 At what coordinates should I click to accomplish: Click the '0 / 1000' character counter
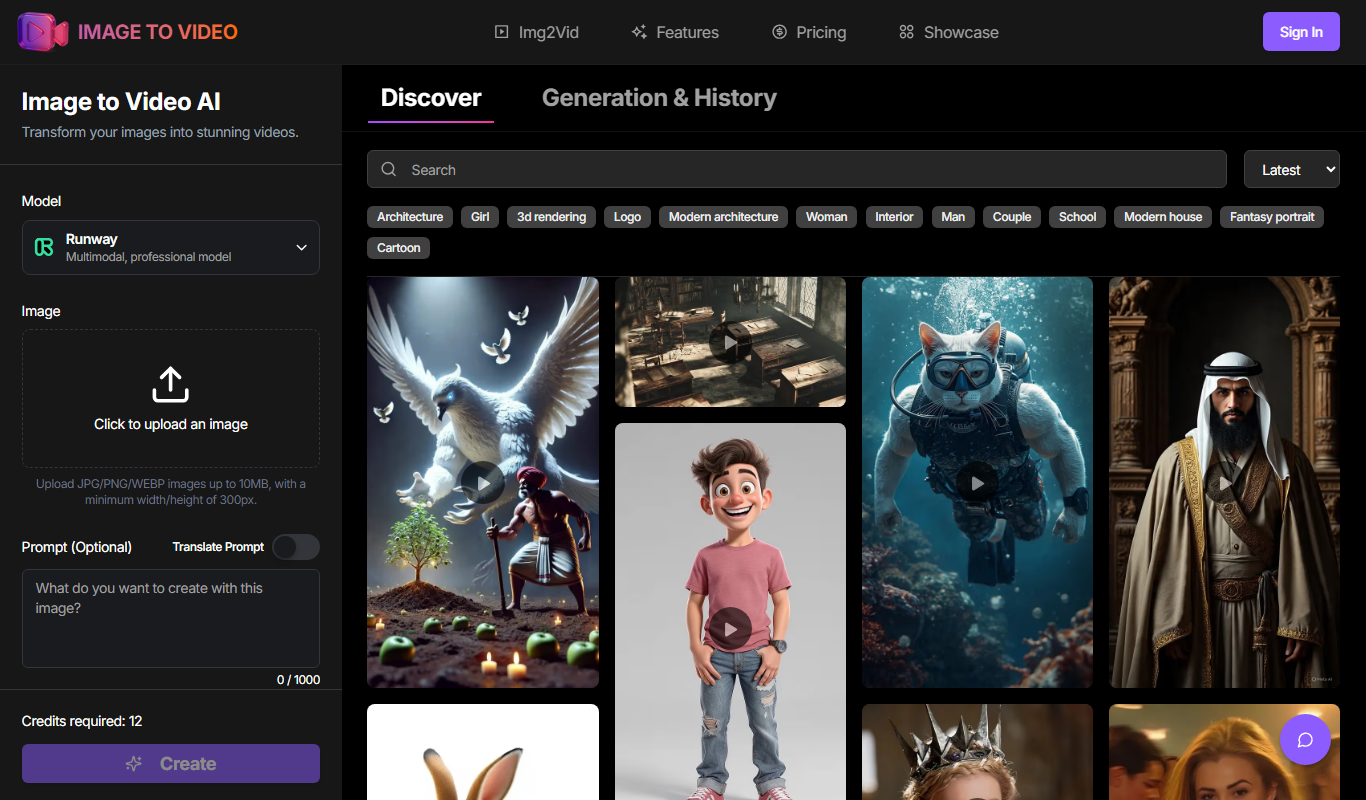click(298, 680)
